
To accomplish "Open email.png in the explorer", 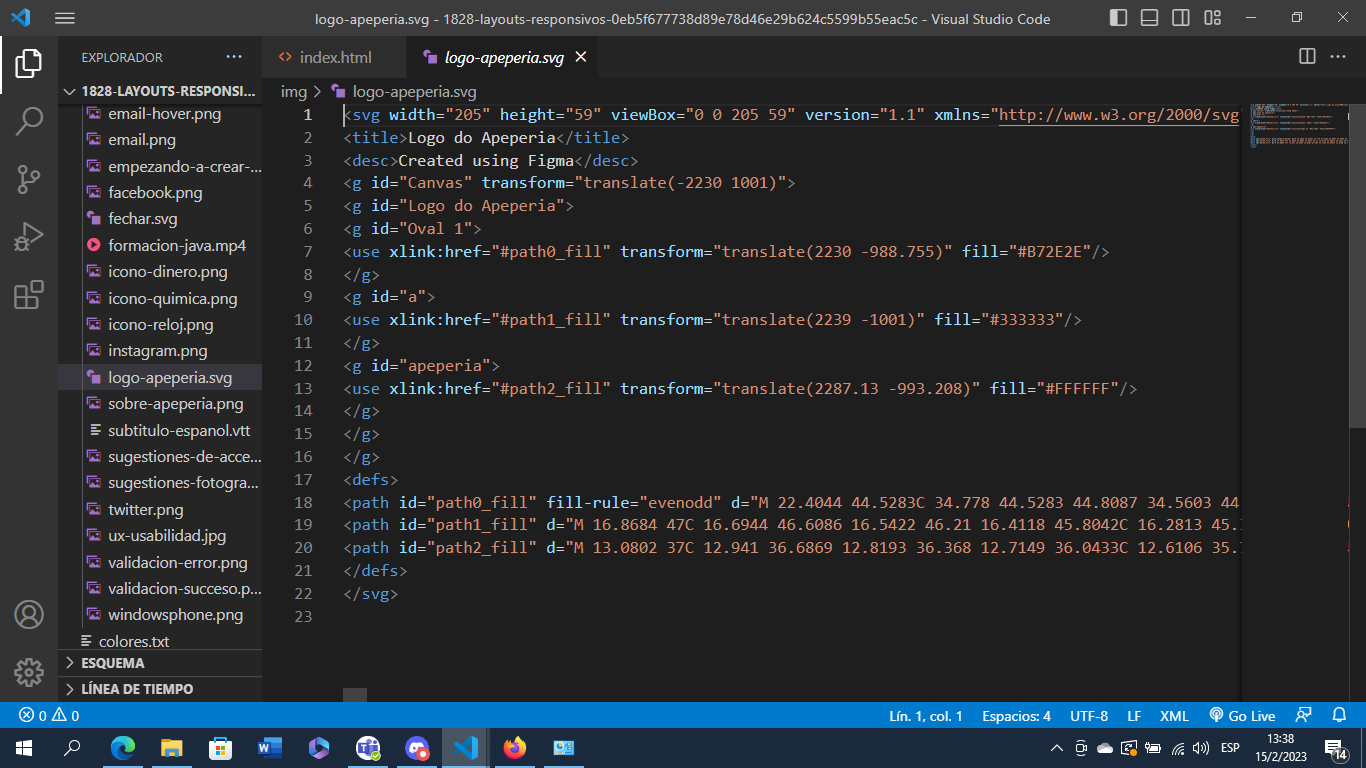I will (x=141, y=140).
